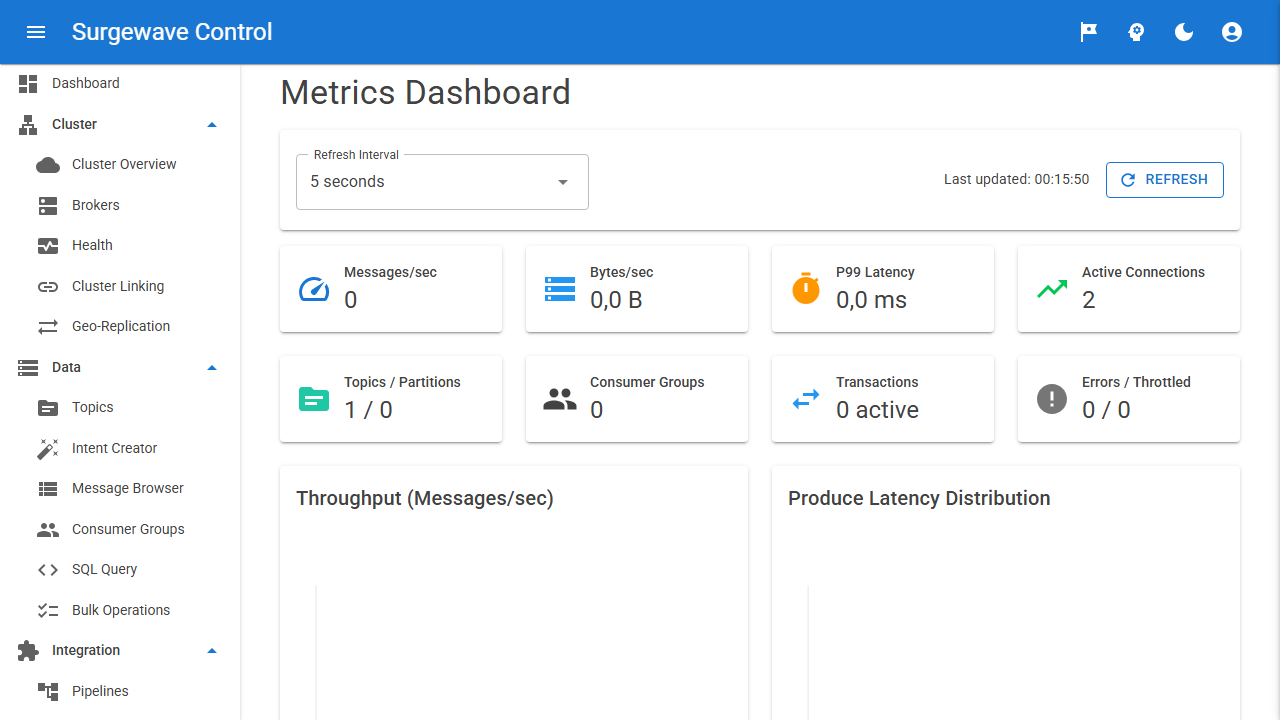Click the '1 / 0' topics partitions value
The height and width of the screenshot is (720, 1280).
368,410
